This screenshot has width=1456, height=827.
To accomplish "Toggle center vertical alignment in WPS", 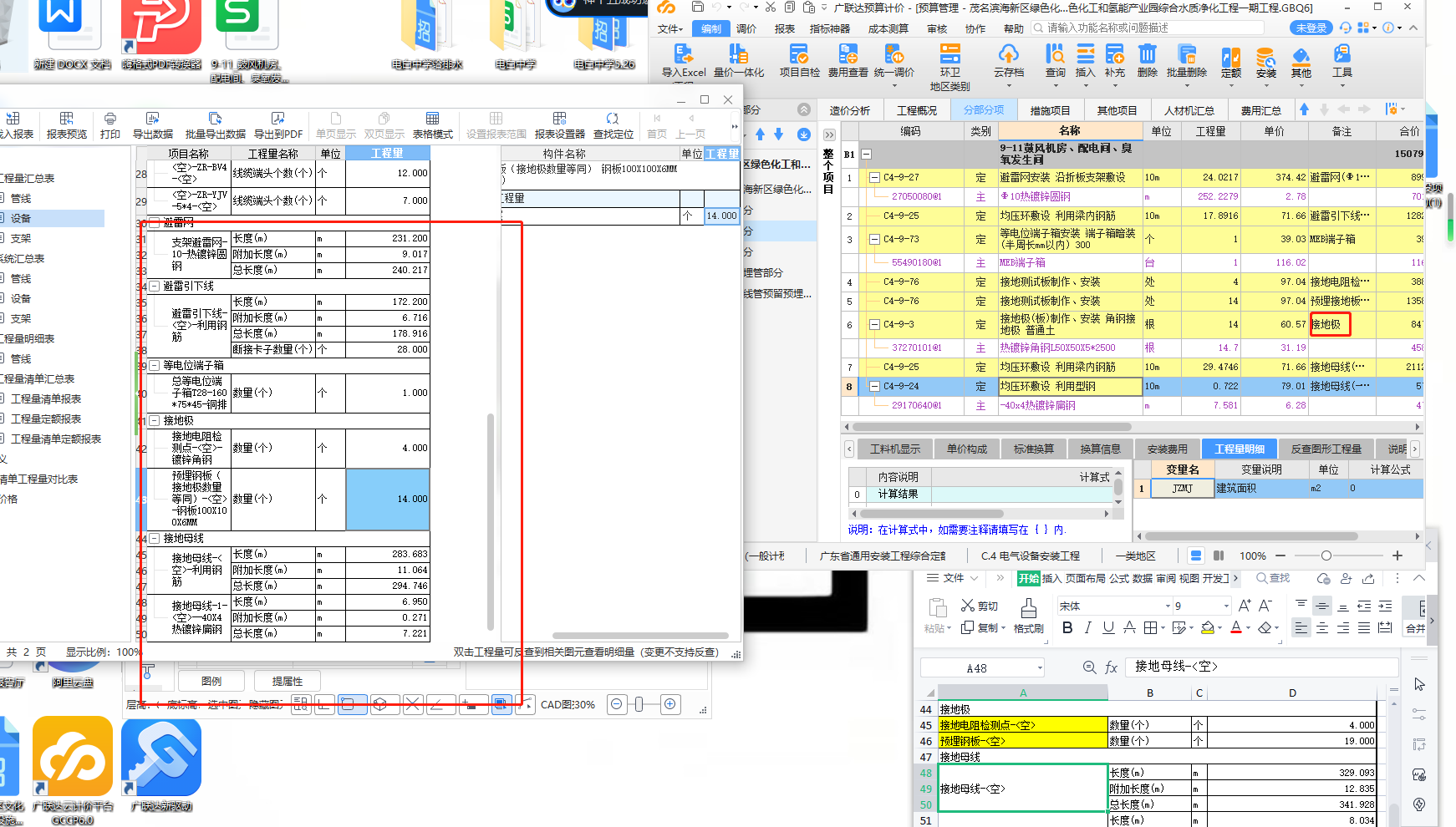I will pos(1322,606).
